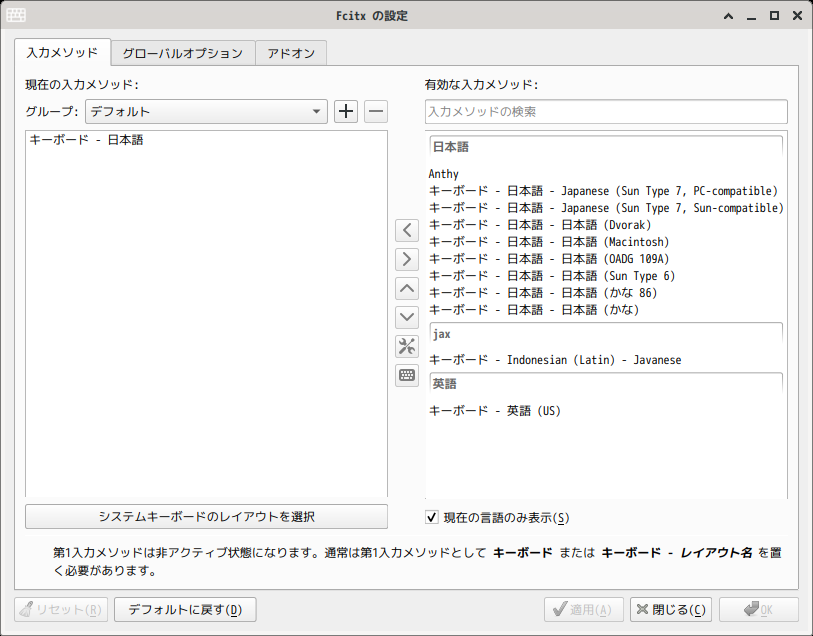Select Japanese (Sun Type 7, PC-compatible) row
This screenshot has width=813, height=636.
tap(605, 191)
